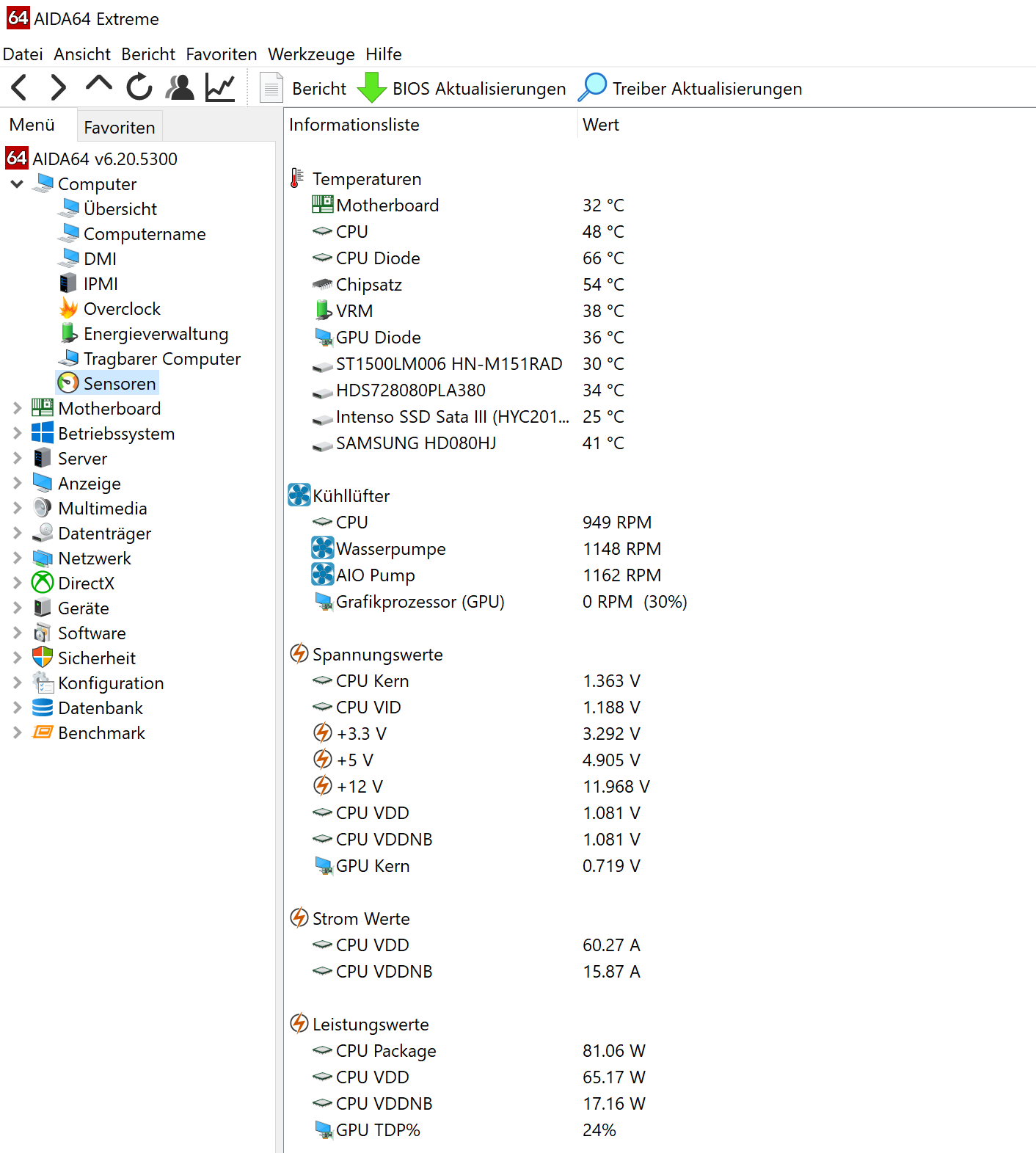The image size is (1036, 1153).
Task: Click the DirectX Xbox icon
Action: click(x=43, y=583)
